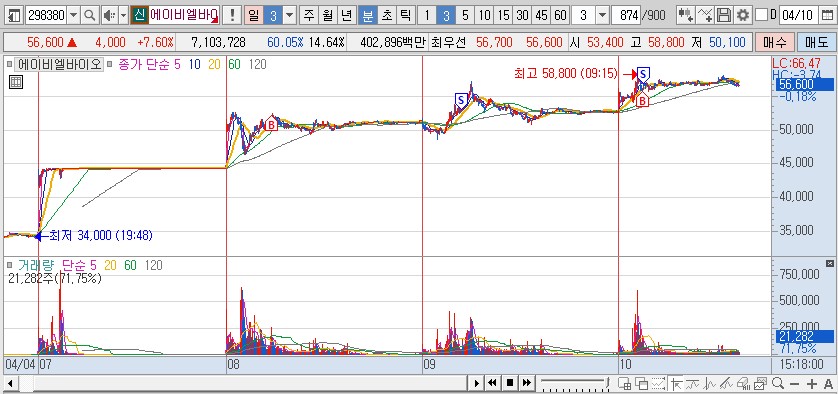838x394 pixels.
Task: Select the 초 second chart mode
Action: tap(386, 15)
